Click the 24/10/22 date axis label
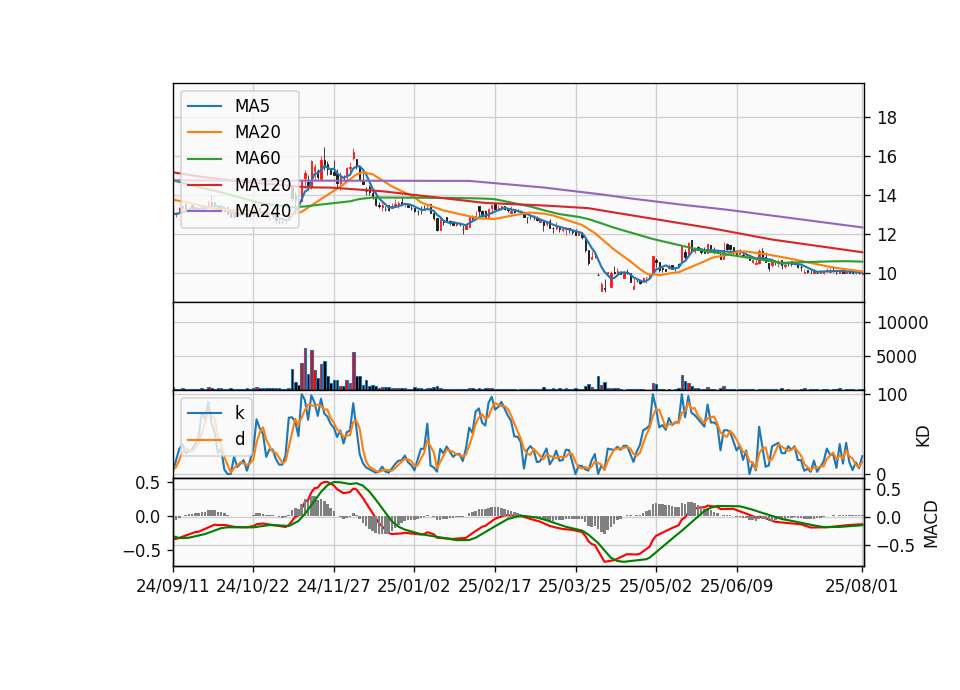The height and width of the screenshot is (690, 960). click(x=253, y=586)
